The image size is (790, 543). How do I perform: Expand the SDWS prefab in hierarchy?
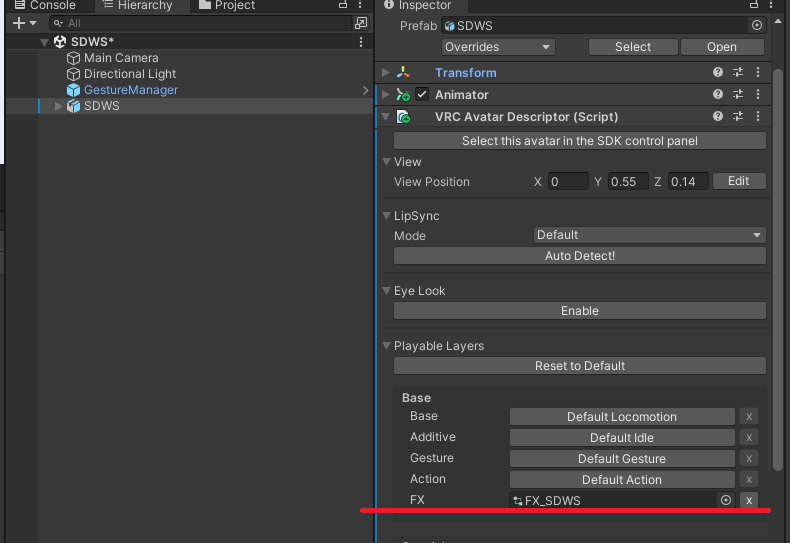pyautogui.click(x=58, y=106)
